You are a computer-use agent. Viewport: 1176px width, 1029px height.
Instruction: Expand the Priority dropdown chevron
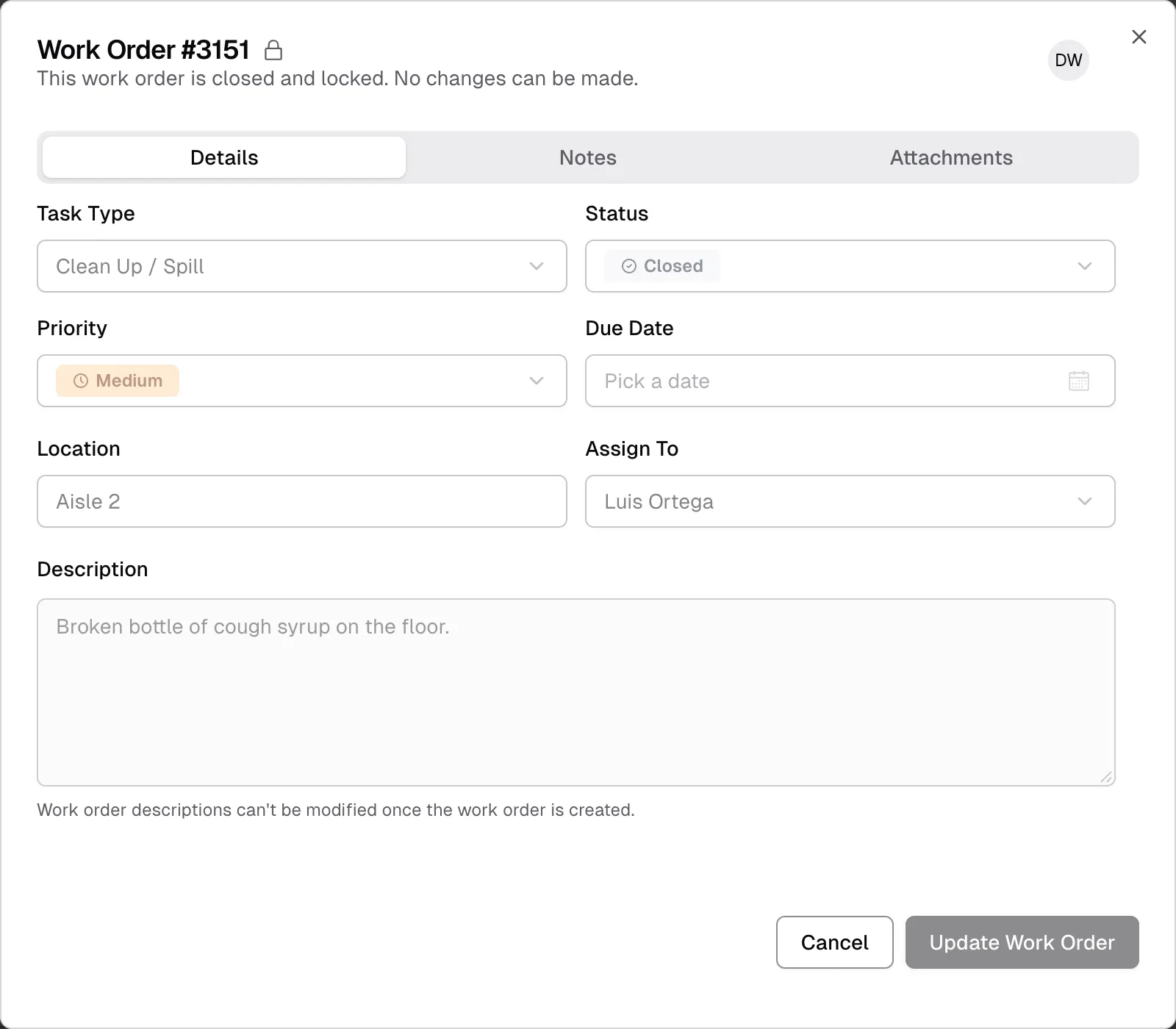pyautogui.click(x=537, y=381)
